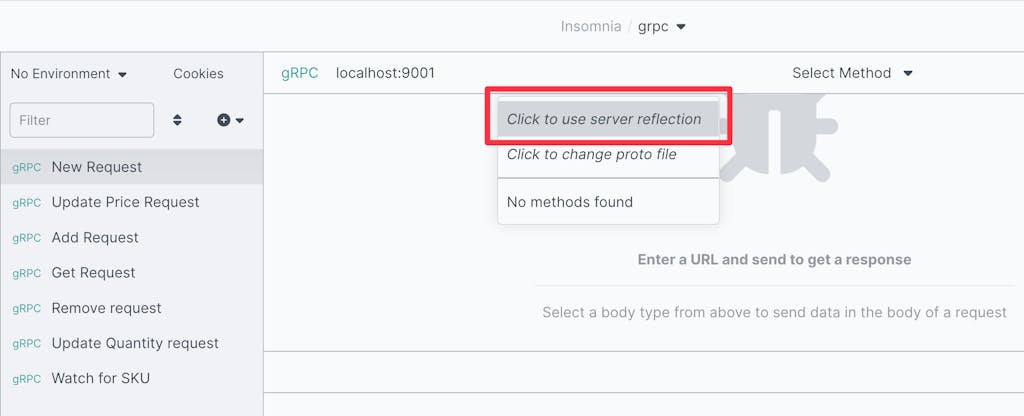Open the plus create-request menu
The image size is (1024, 416).
pyautogui.click(x=230, y=120)
